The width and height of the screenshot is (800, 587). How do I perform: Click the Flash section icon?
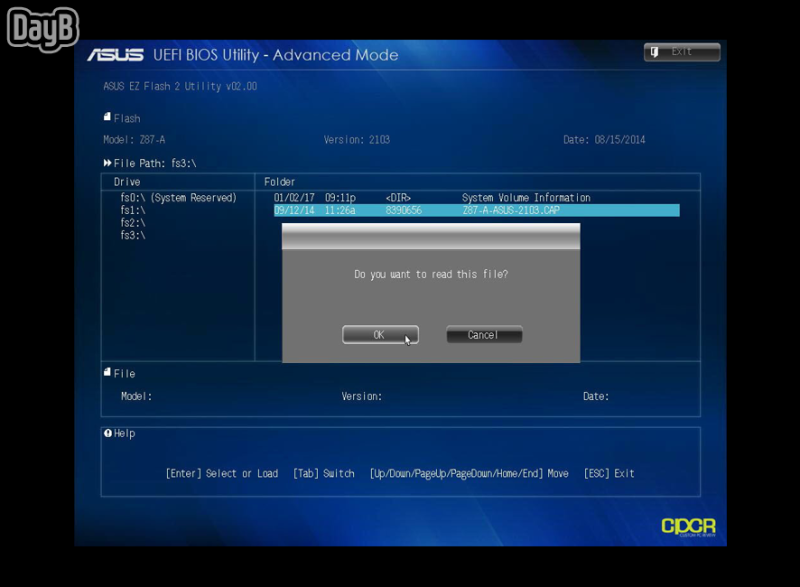(x=107, y=117)
